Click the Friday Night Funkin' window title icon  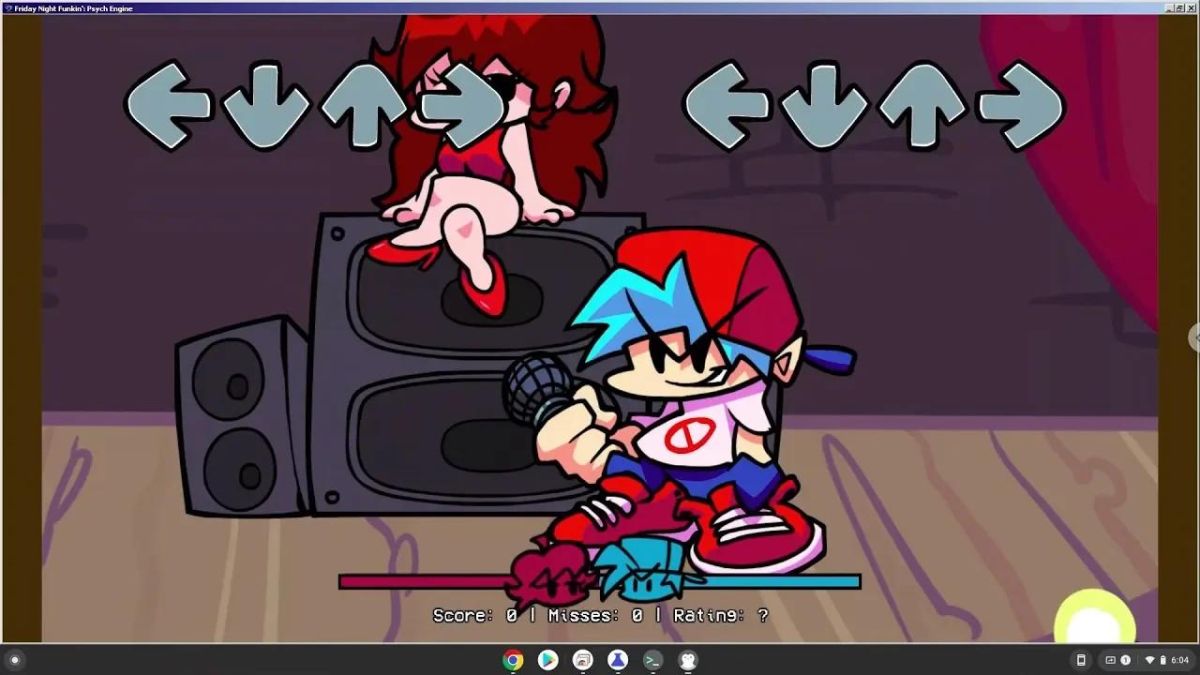8,8
